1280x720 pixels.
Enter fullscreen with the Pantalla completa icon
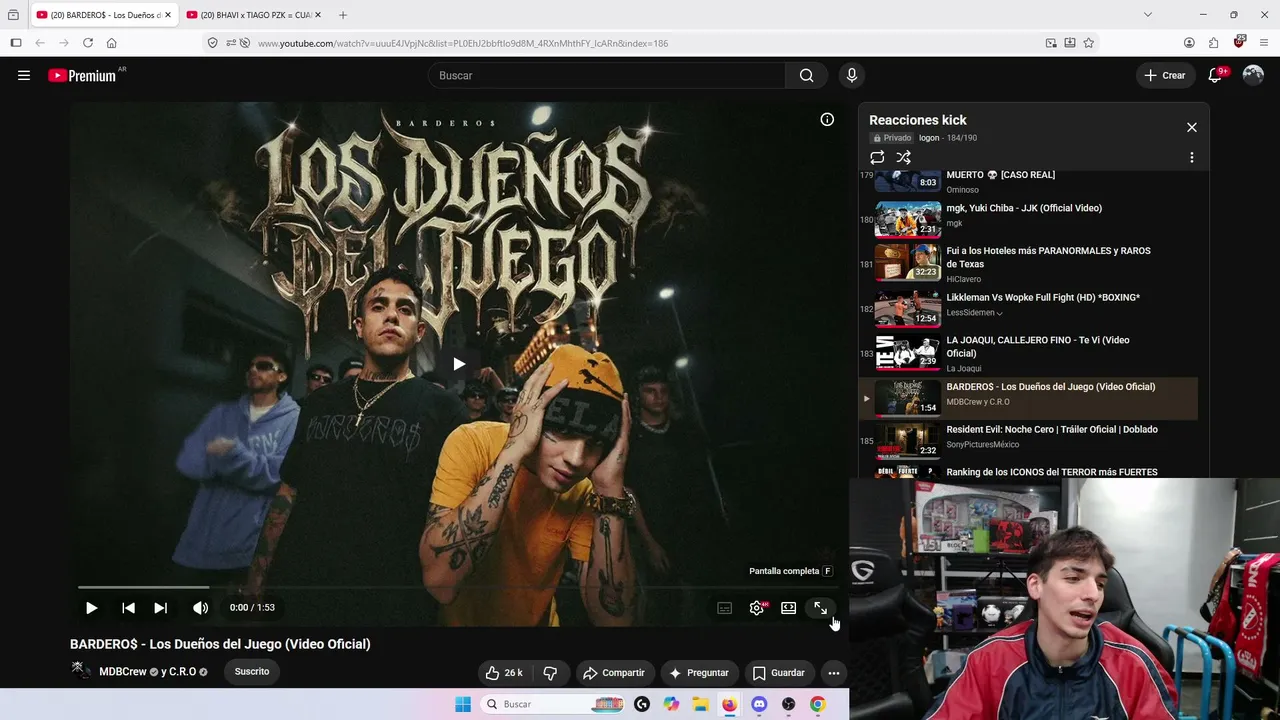[x=820, y=608]
